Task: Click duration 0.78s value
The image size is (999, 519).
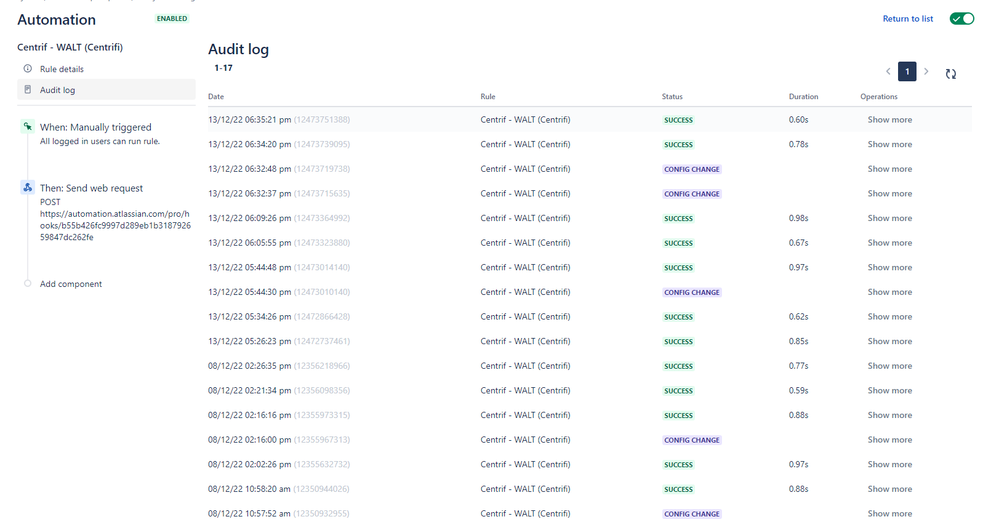Action: [798, 145]
